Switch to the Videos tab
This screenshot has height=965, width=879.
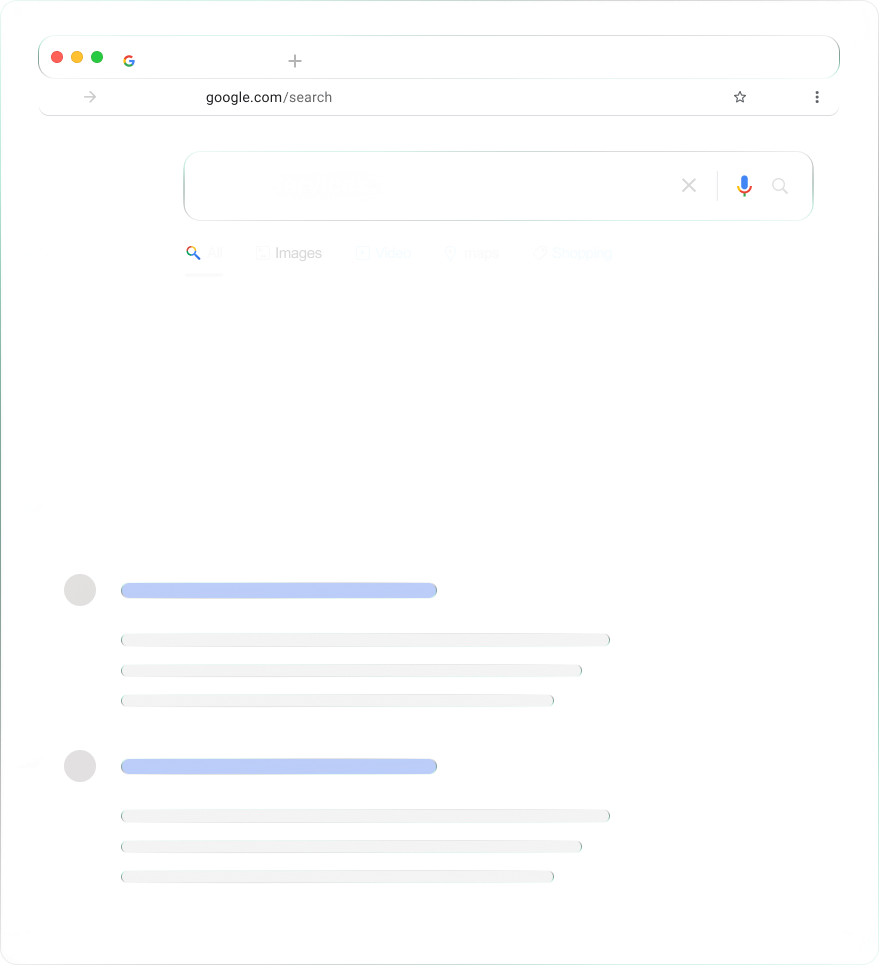point(385,253)
